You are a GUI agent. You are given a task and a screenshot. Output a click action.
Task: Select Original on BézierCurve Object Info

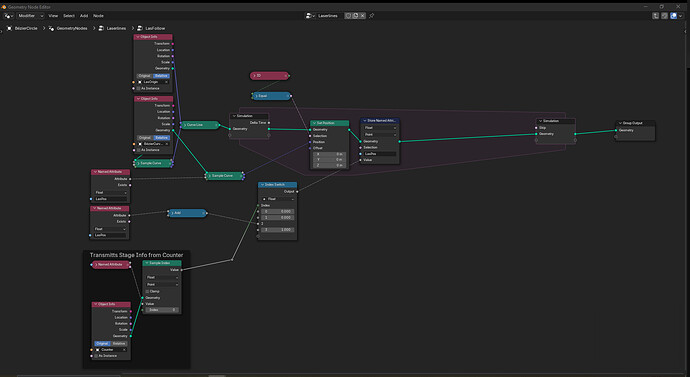point(144,138)
